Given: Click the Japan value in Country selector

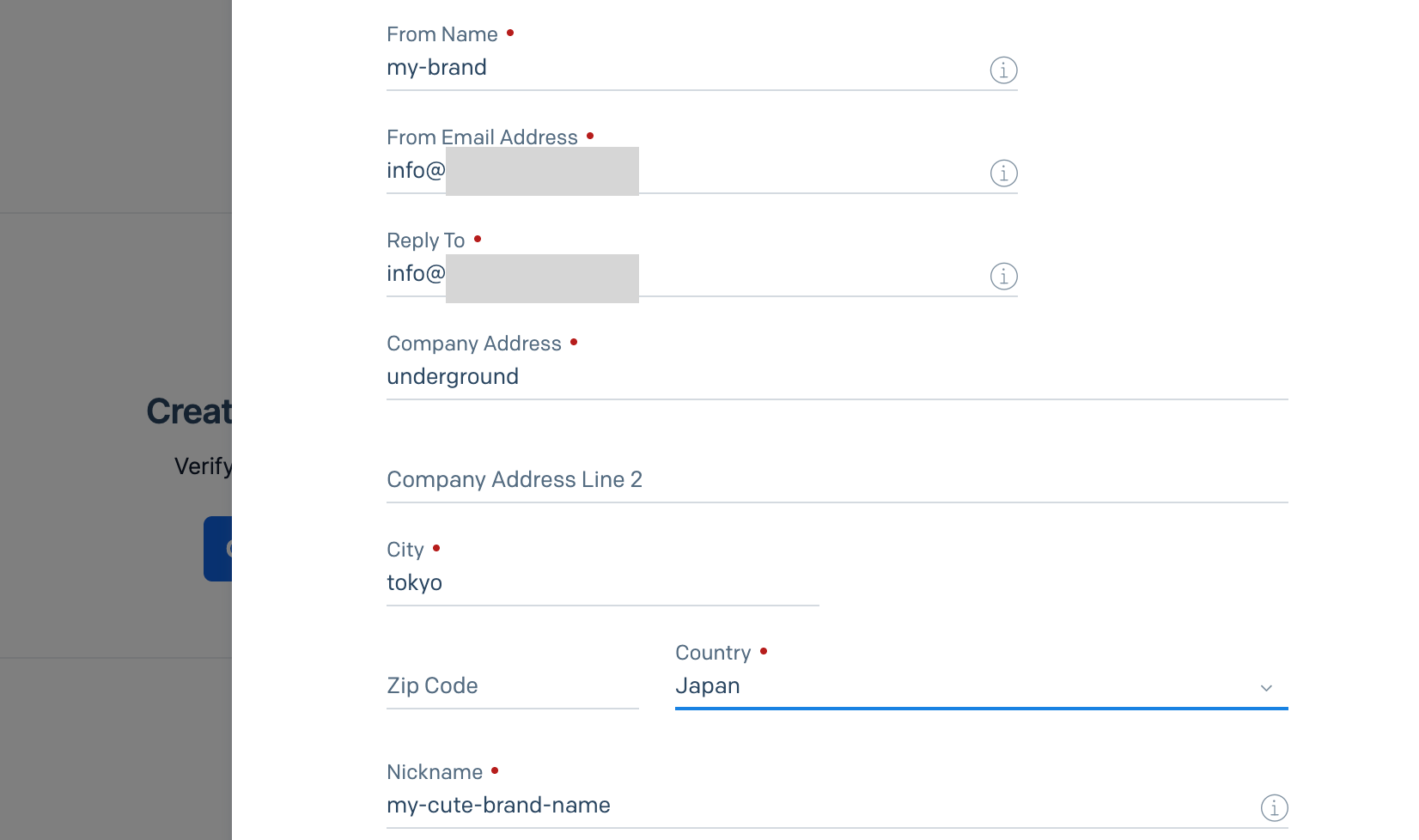Looking at the screenshot, I should click(x=708, y=686).
